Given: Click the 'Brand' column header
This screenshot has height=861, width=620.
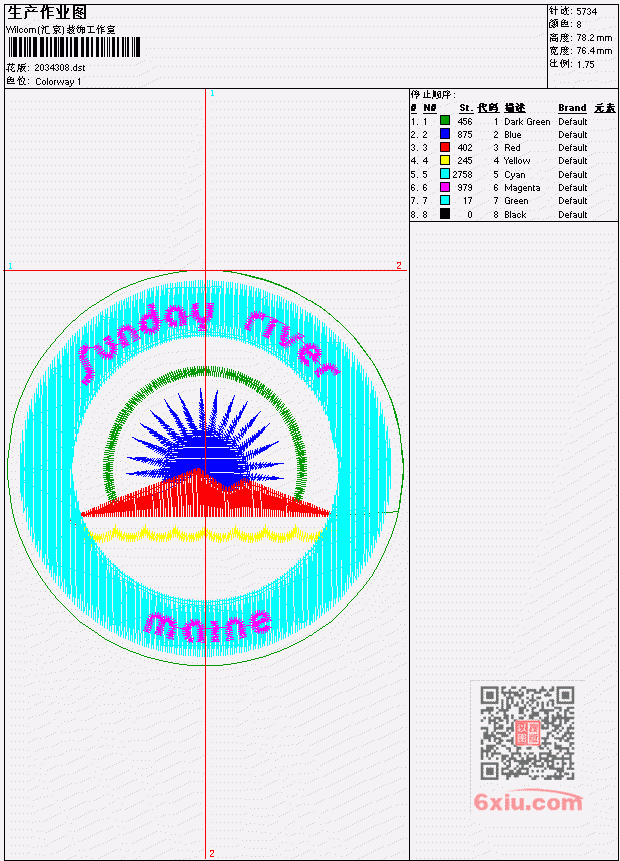Looking at the screenshot, I should click(572, 108).
